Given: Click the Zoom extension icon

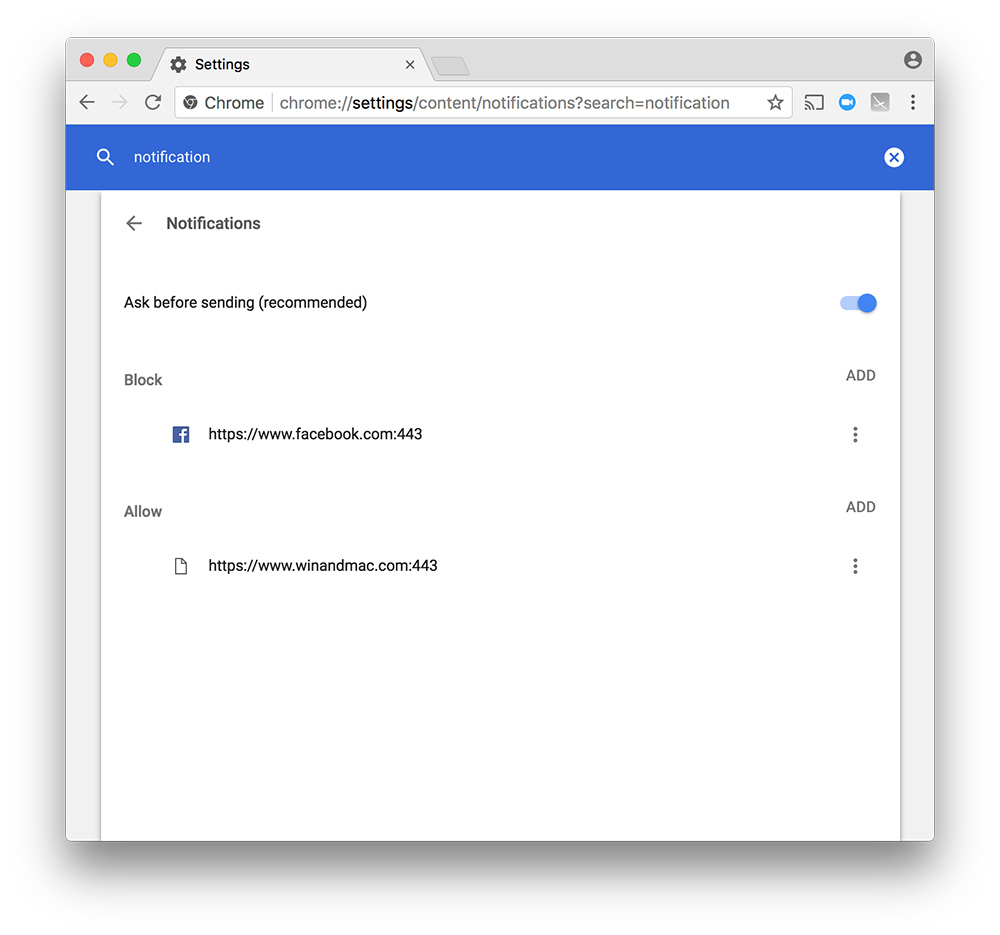Looking at the screenshot, I should [847, 102].
